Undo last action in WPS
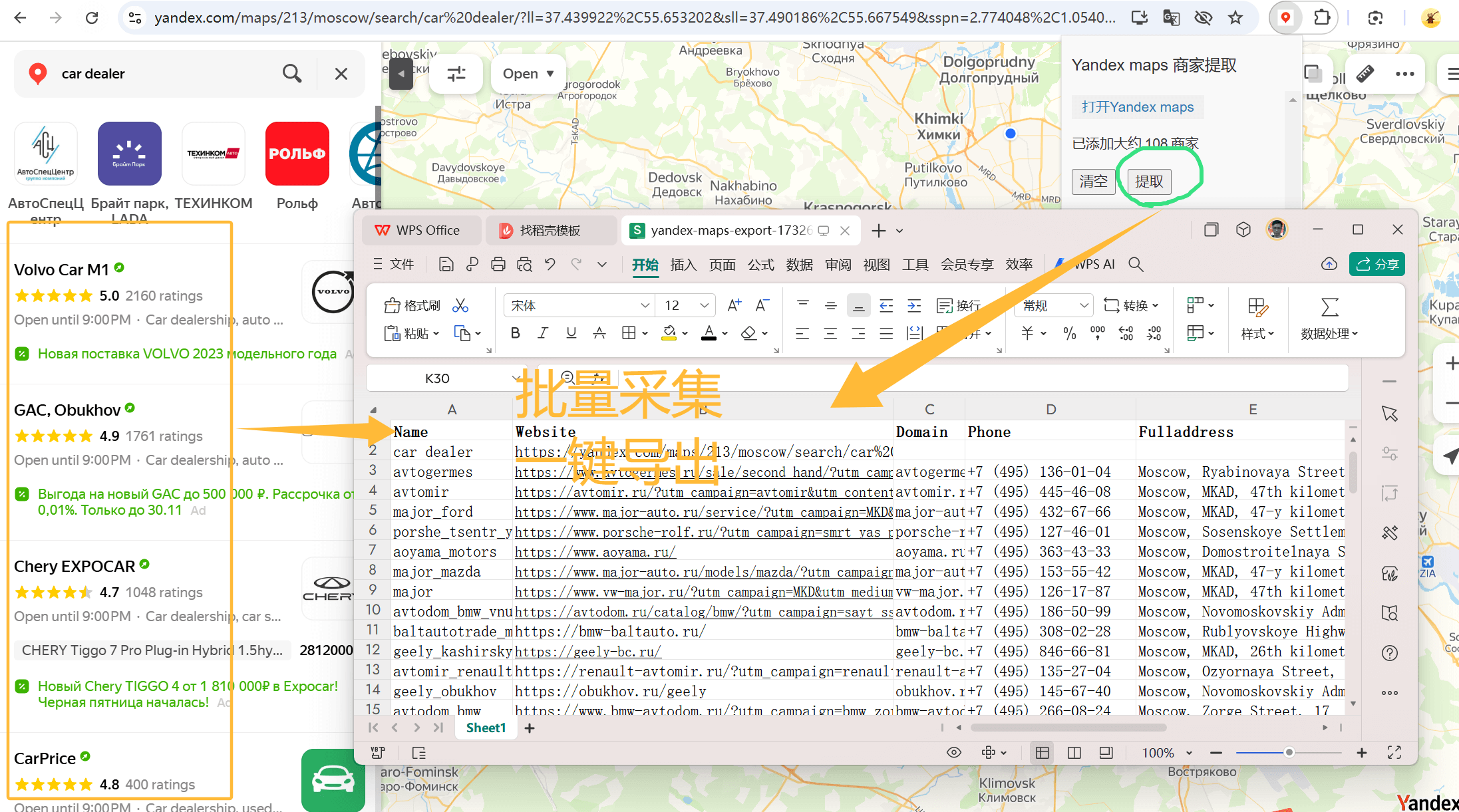This screenshot has width=1459, height=812. click(x=550, y=264)
